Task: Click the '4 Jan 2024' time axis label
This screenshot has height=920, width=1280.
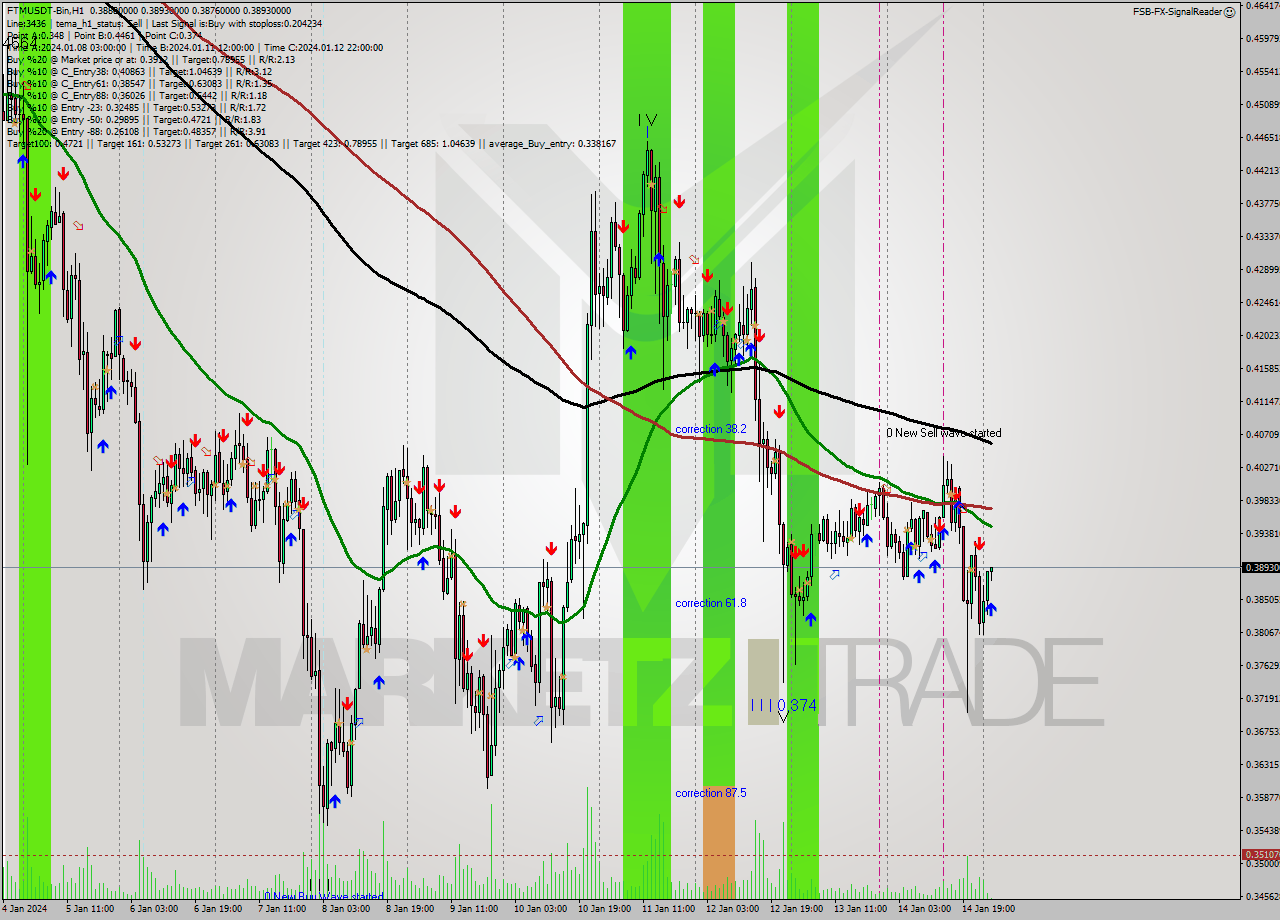Action: coord(25,909)
